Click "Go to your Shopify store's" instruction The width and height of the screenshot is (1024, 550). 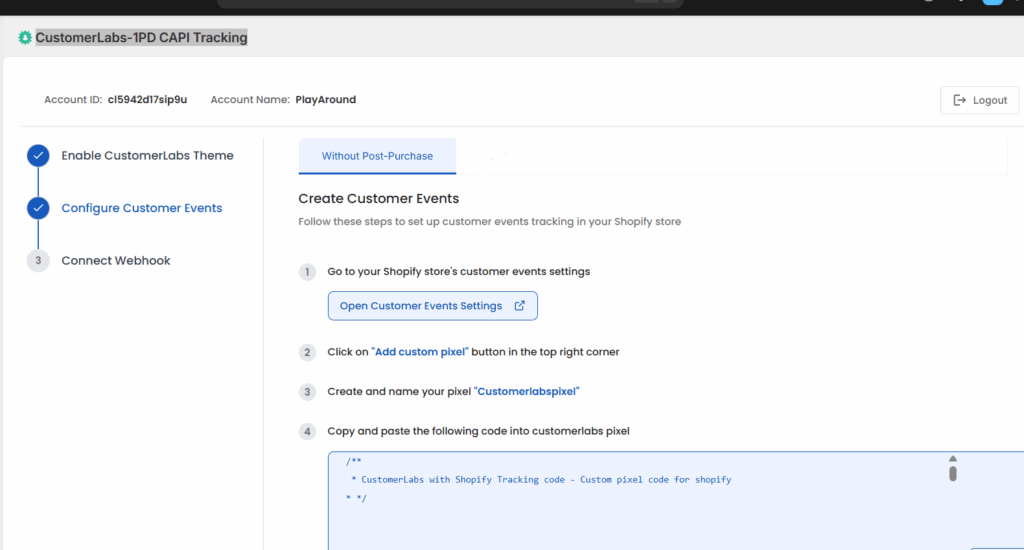(458, 272)
